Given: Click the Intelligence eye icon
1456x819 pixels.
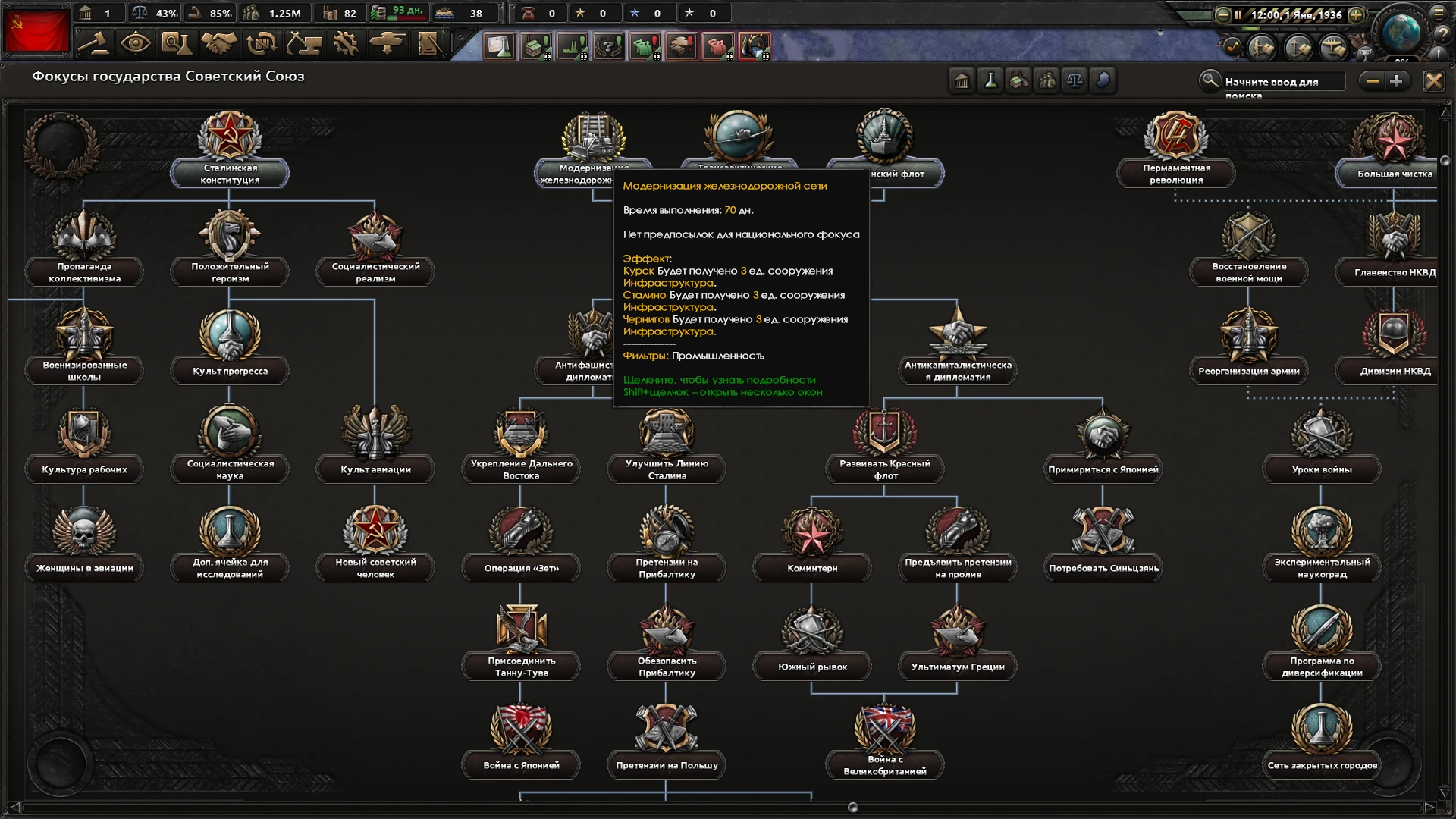Looking at the screenshot, I should click(136, 45).
